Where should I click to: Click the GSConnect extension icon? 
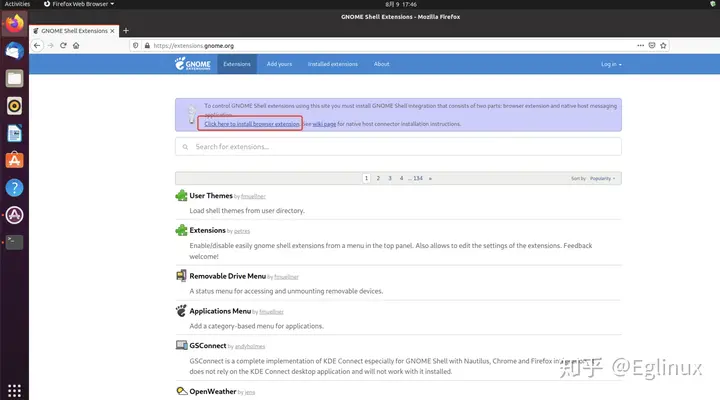pyautogui.click(x=181, y=345)
